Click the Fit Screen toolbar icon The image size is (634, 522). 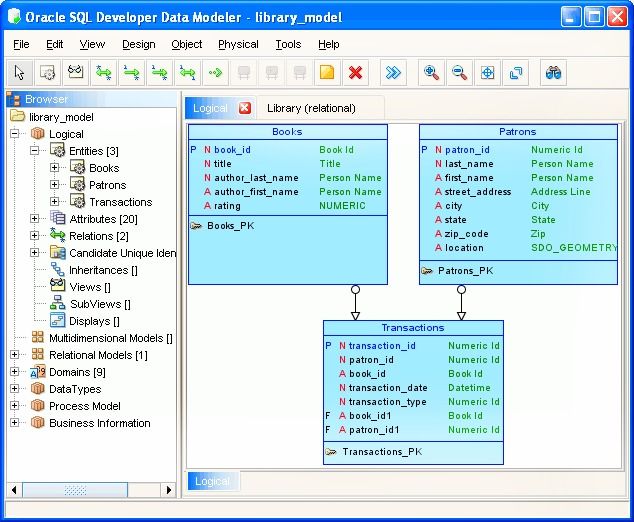(x=487, y=72)
